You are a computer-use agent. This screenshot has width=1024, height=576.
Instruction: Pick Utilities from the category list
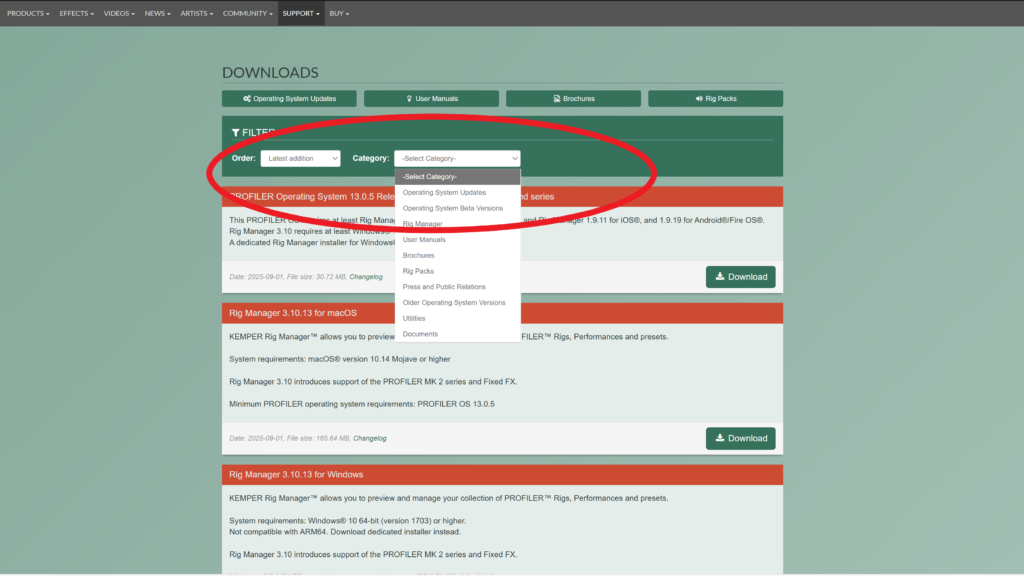414,318
